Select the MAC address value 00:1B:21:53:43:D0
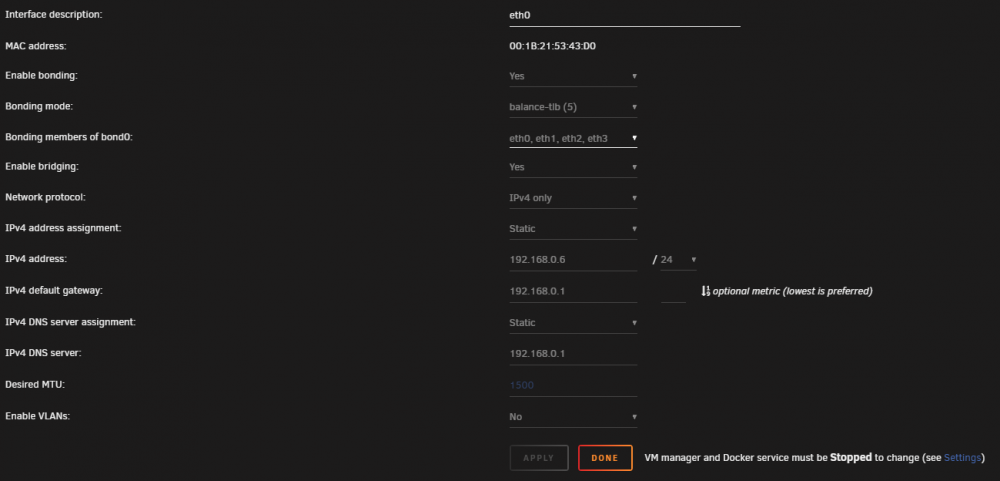The width and height of the screenshot is (1000, 481). [x=552, y=46]
